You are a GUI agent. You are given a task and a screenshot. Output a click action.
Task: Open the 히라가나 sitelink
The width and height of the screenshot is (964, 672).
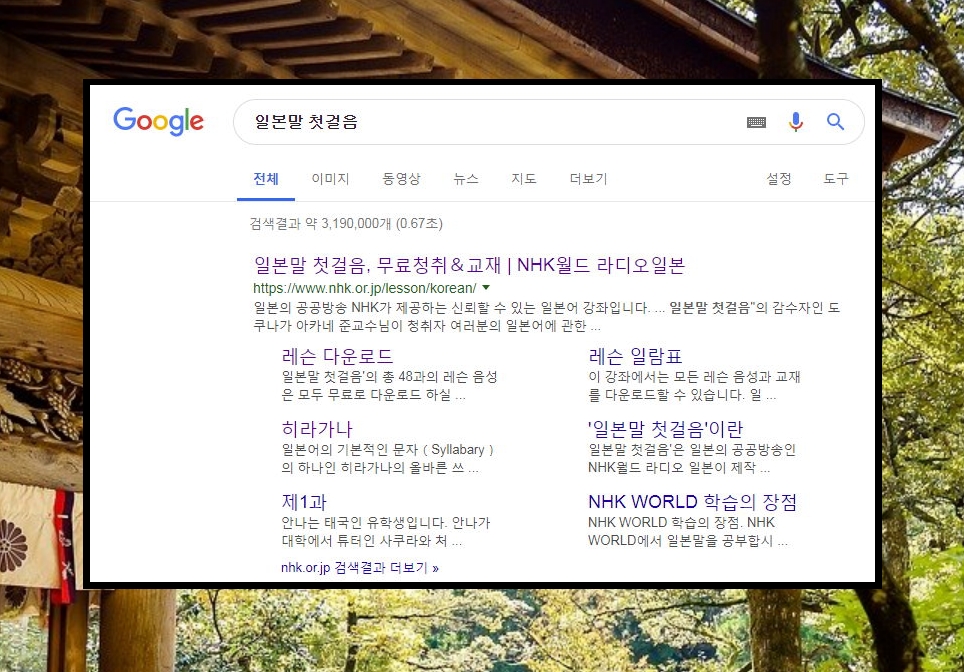coord(317,429)
